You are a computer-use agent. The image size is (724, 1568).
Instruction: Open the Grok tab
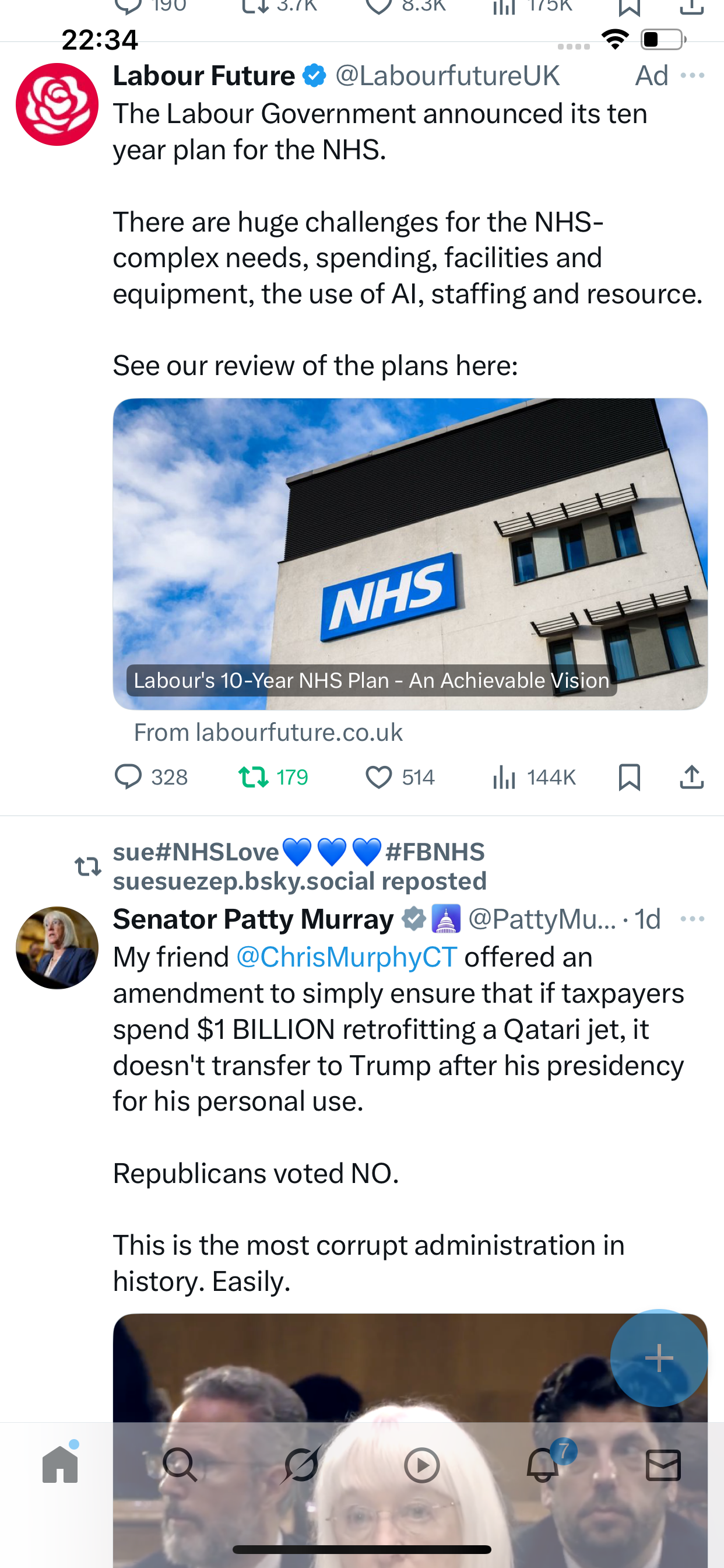coord(301,1465)
